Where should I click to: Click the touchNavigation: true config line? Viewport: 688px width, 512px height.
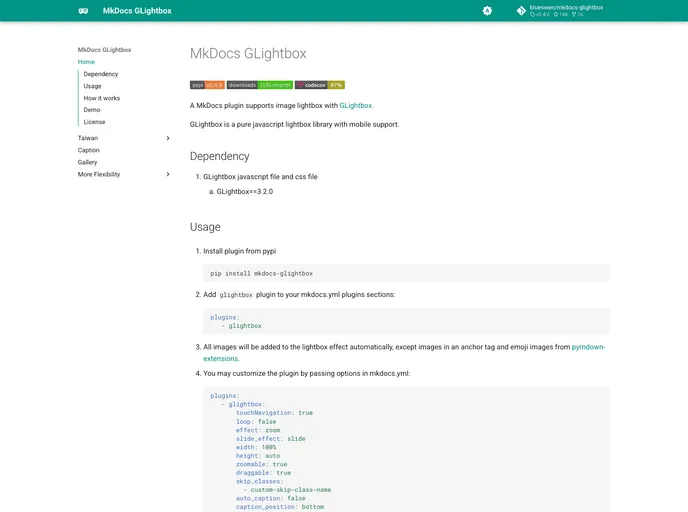pos(274,413)
